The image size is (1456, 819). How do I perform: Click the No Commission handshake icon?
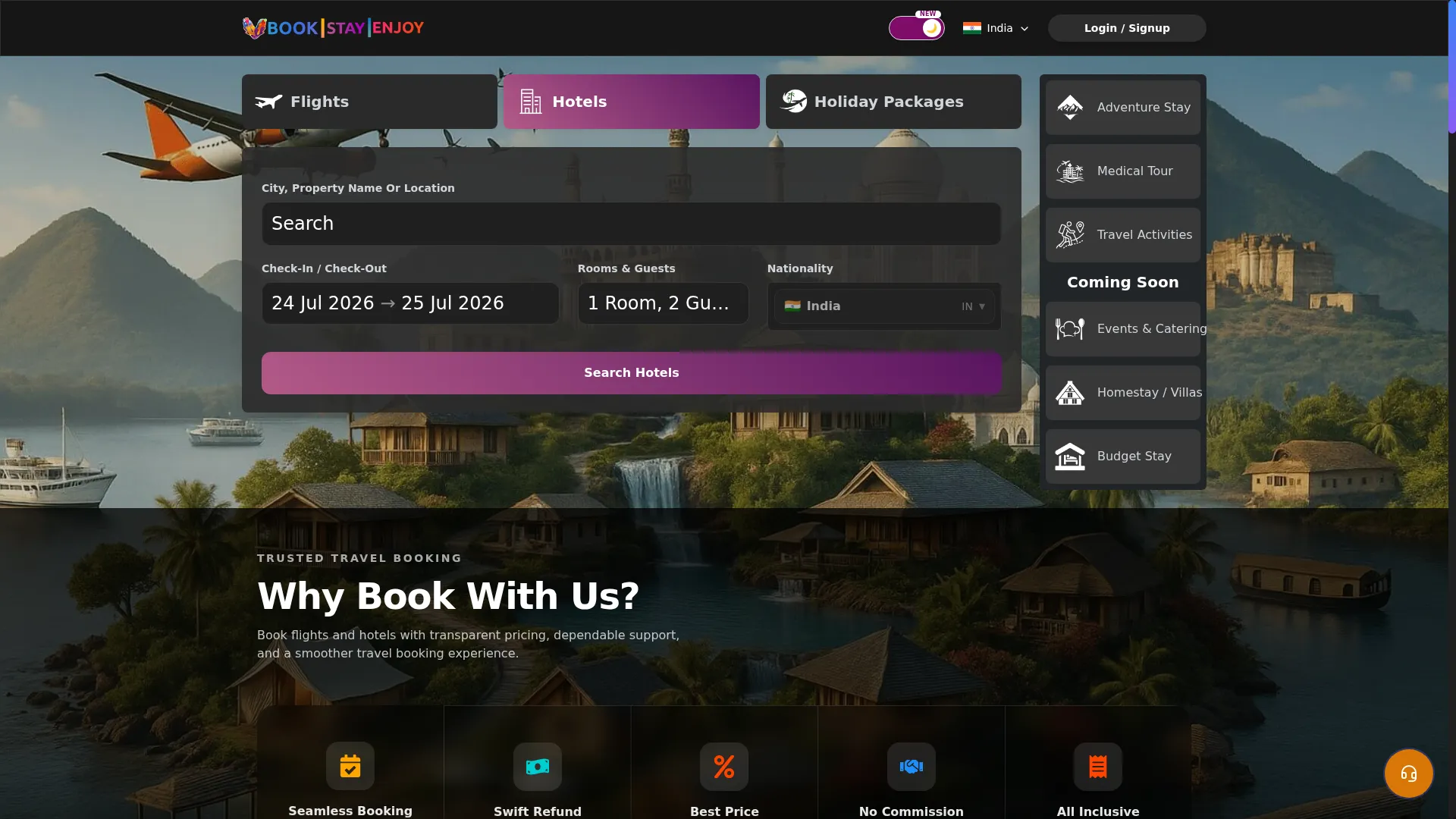(x=912, y=767)
